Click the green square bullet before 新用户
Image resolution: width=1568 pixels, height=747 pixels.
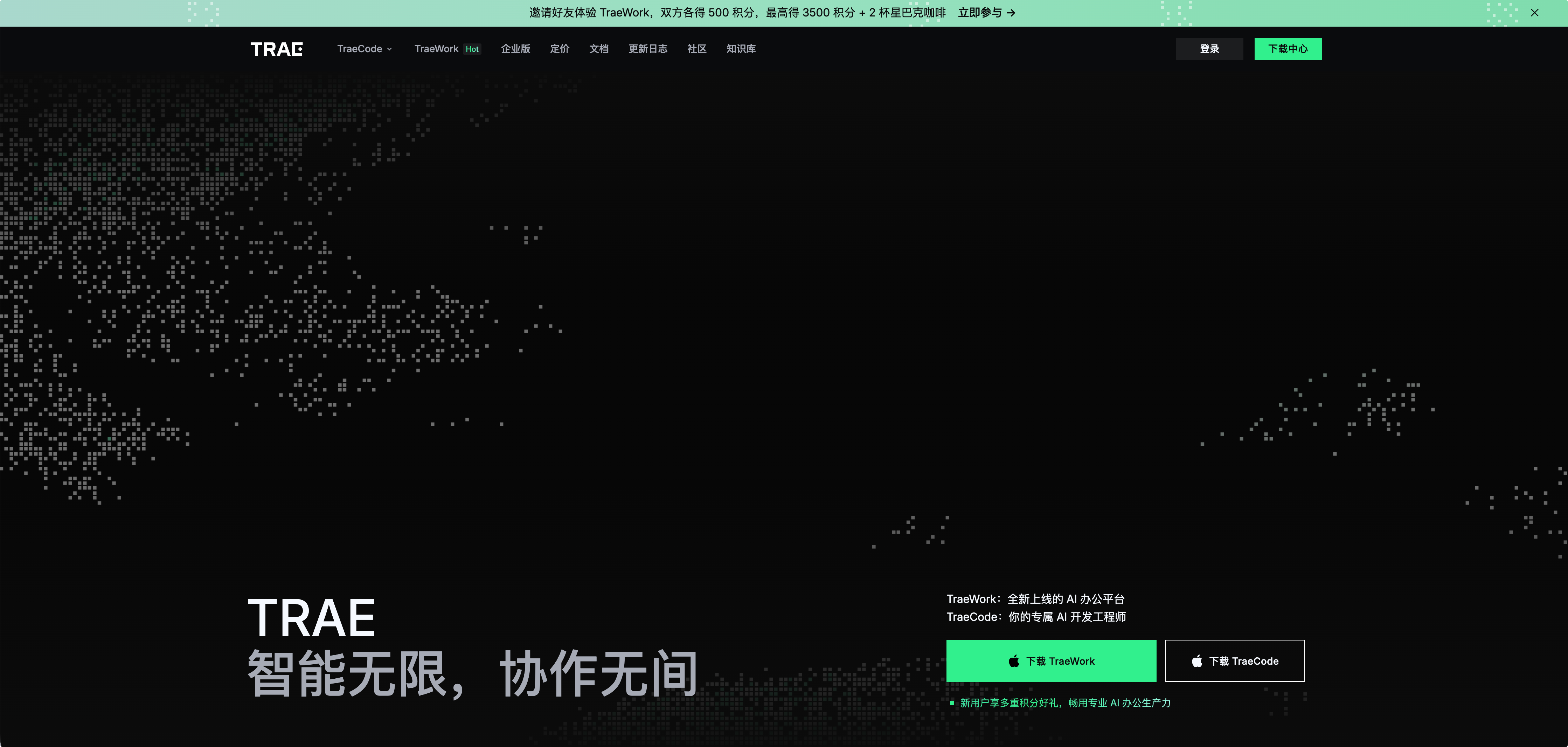pos(952,703)
